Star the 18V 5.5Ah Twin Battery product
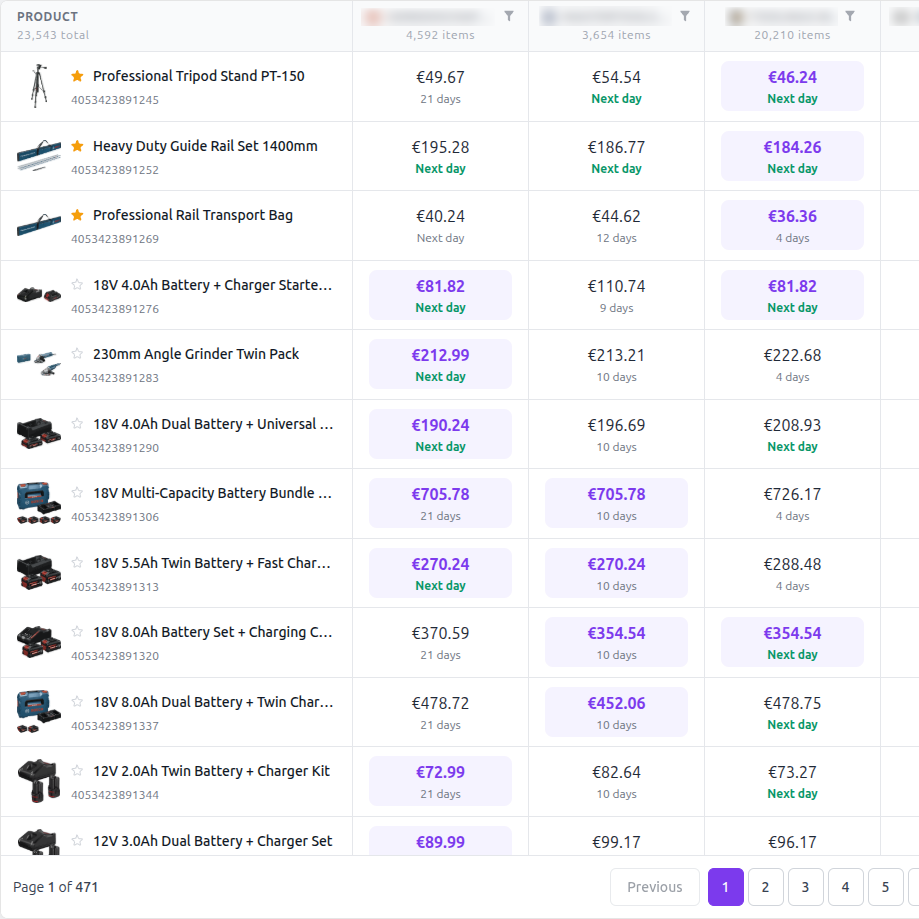The height and width of the screenshot is (919, 919). click(77, 563)
